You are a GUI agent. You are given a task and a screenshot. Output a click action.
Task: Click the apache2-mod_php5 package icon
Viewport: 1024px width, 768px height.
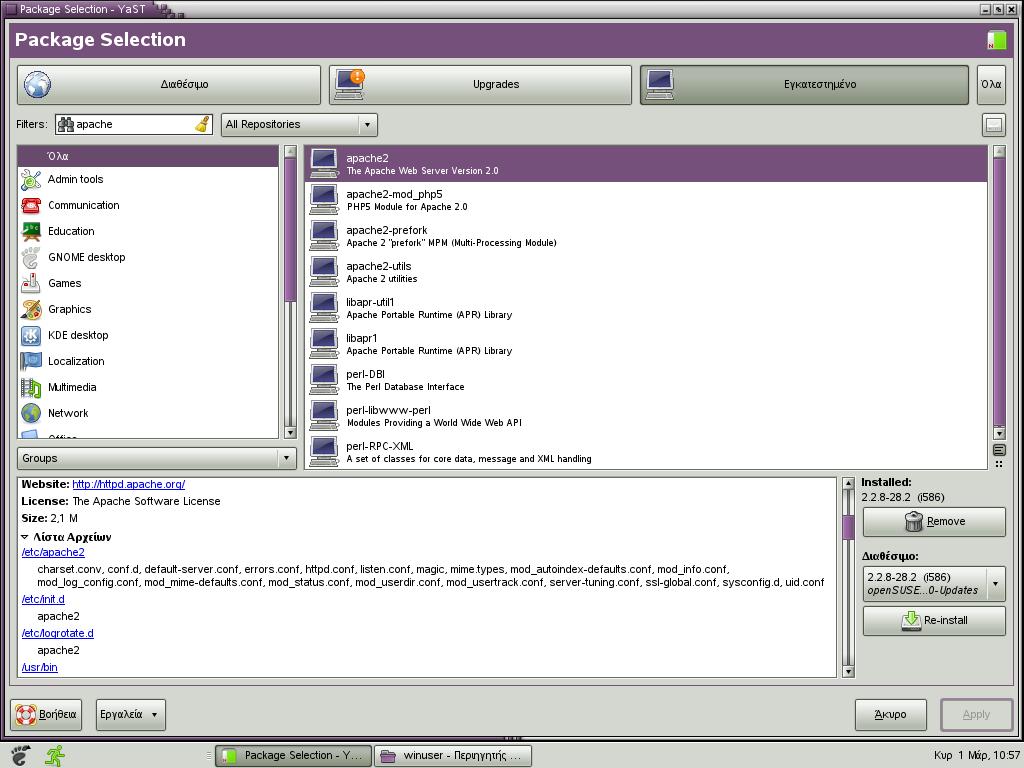[324, 199]
